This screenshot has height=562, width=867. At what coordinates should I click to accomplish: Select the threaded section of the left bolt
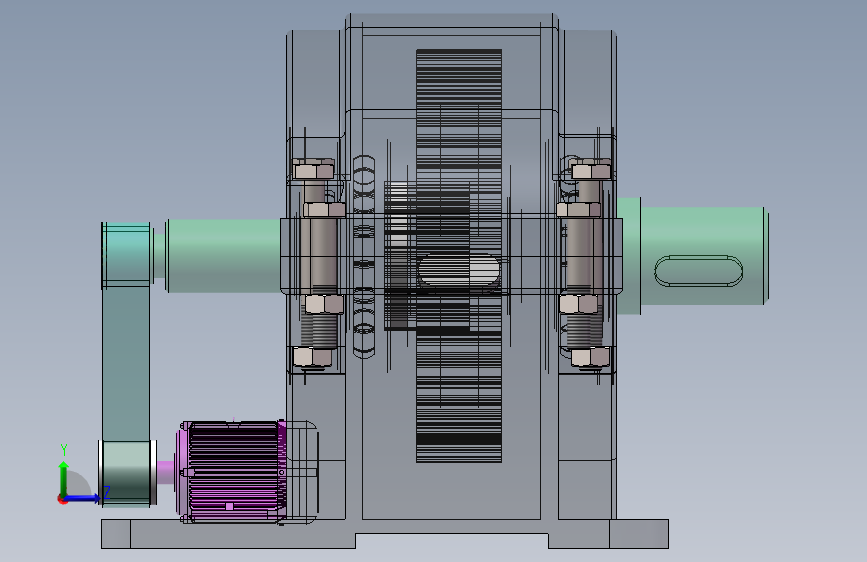click(319, 331)
